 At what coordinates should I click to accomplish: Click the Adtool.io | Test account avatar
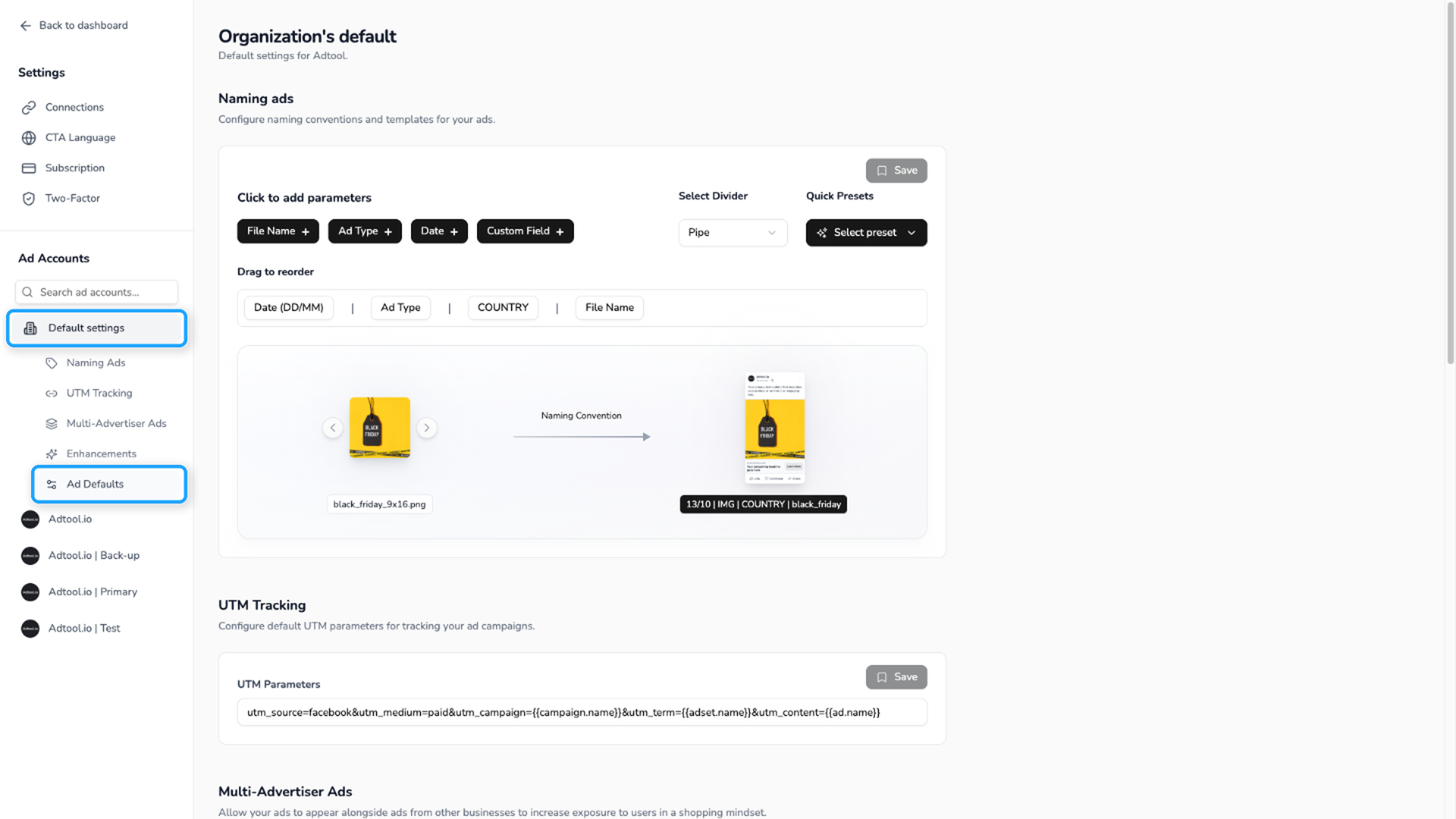30,629
